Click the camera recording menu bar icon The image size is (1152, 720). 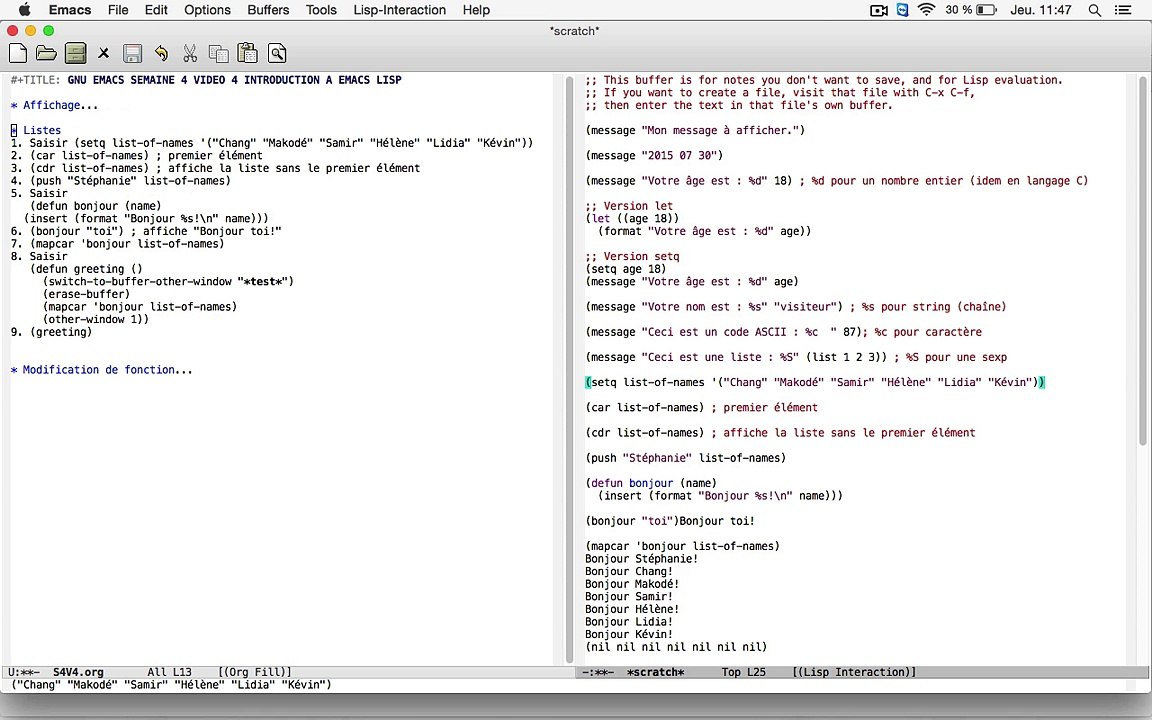pos(879,10)
